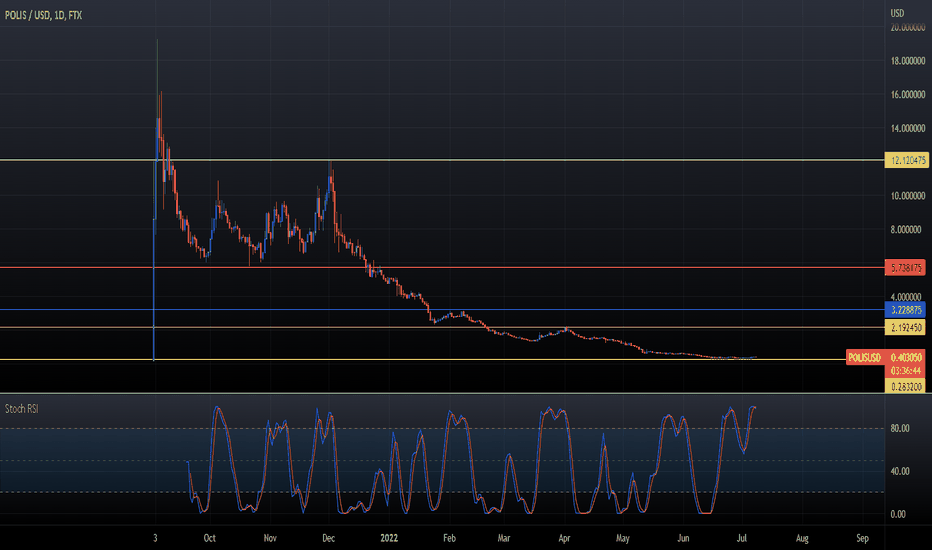
Task: Select the red horizontal line at 5.73
Action: pyautogui.click(x=442, y=268)
